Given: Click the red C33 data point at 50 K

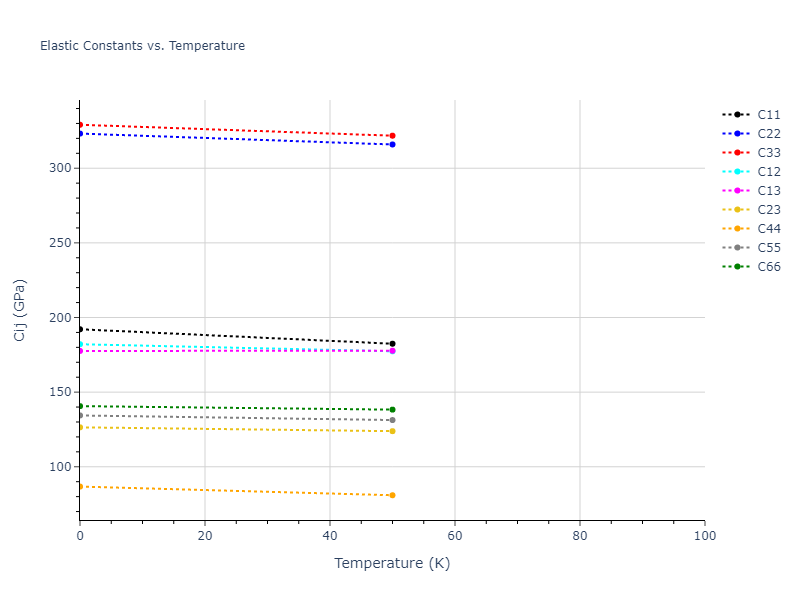Looking at the screenshot, I should click(x=392, y=136).
